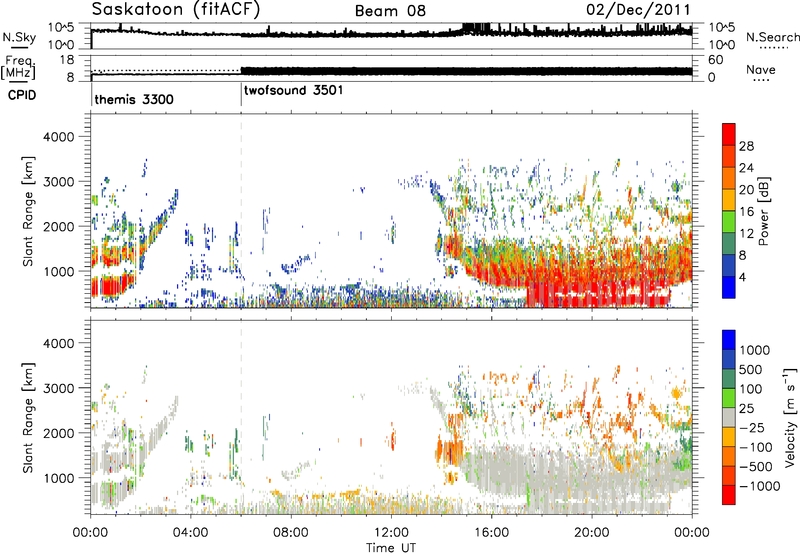Click 'Slant Range [km]' label of velocity panel
The image size is (800, 554).
click(x=28, y=417)
